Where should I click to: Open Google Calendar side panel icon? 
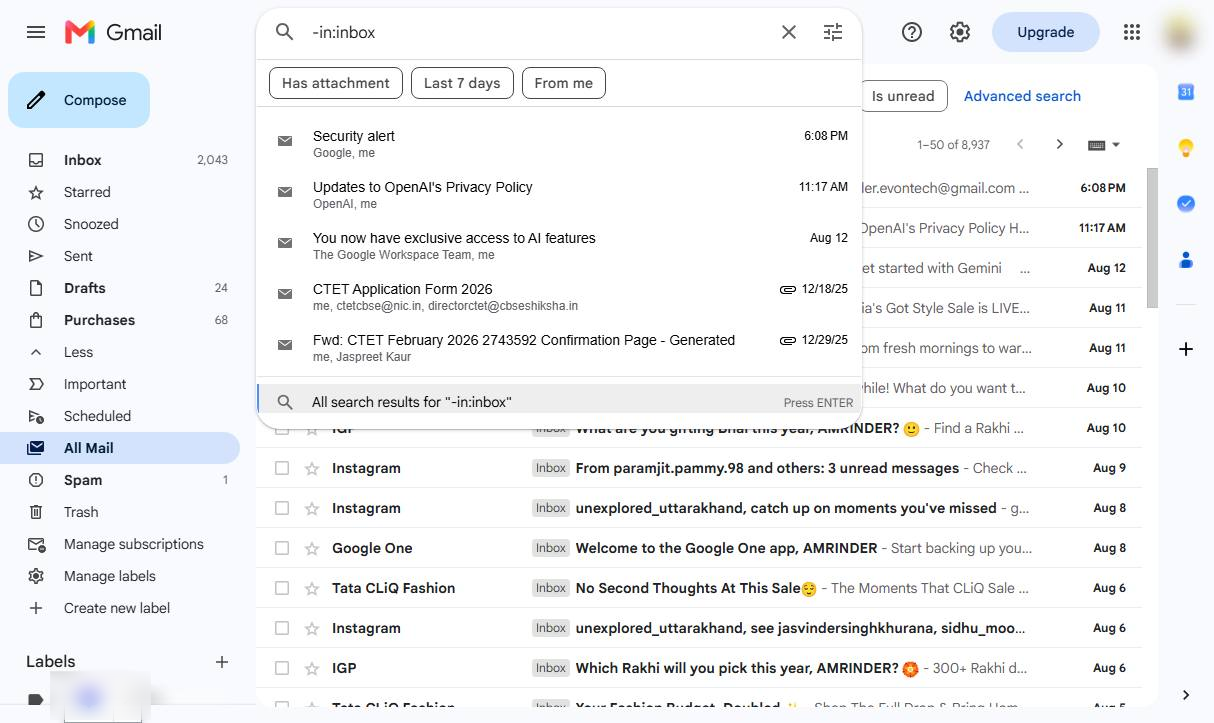click(x=1186, y=92)
